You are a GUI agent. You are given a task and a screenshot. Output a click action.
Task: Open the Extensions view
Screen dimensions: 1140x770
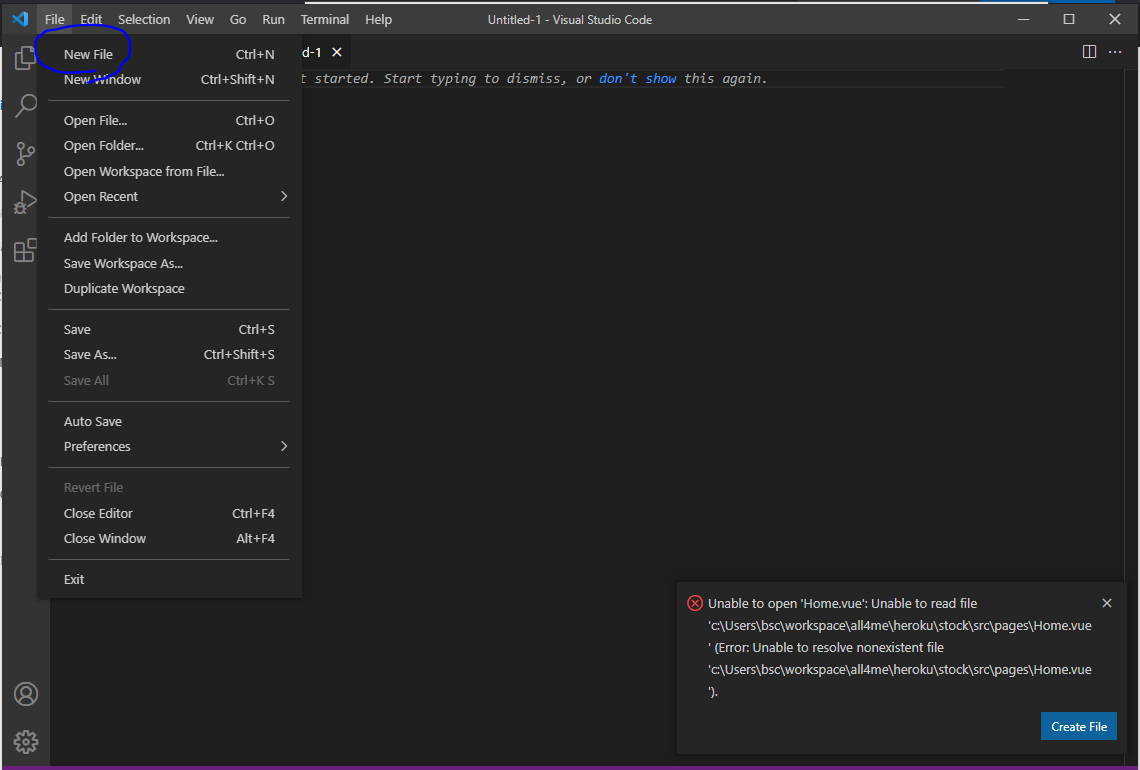[x=25, y=250]
